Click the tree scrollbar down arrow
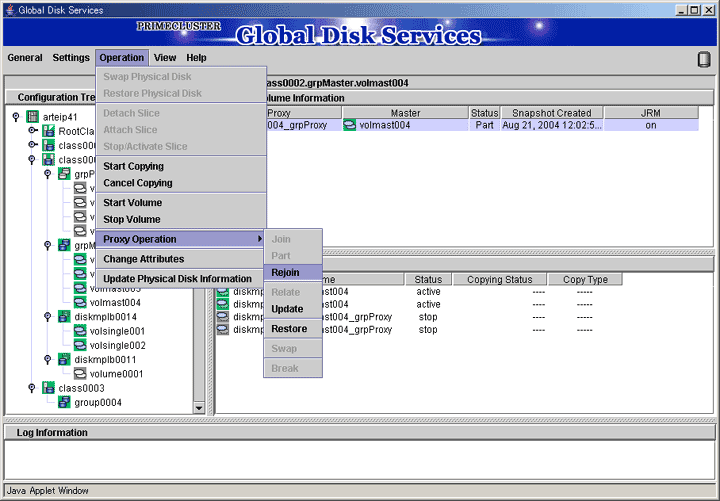The height and width of the screenshot is (501, 720). click(199, 408)
